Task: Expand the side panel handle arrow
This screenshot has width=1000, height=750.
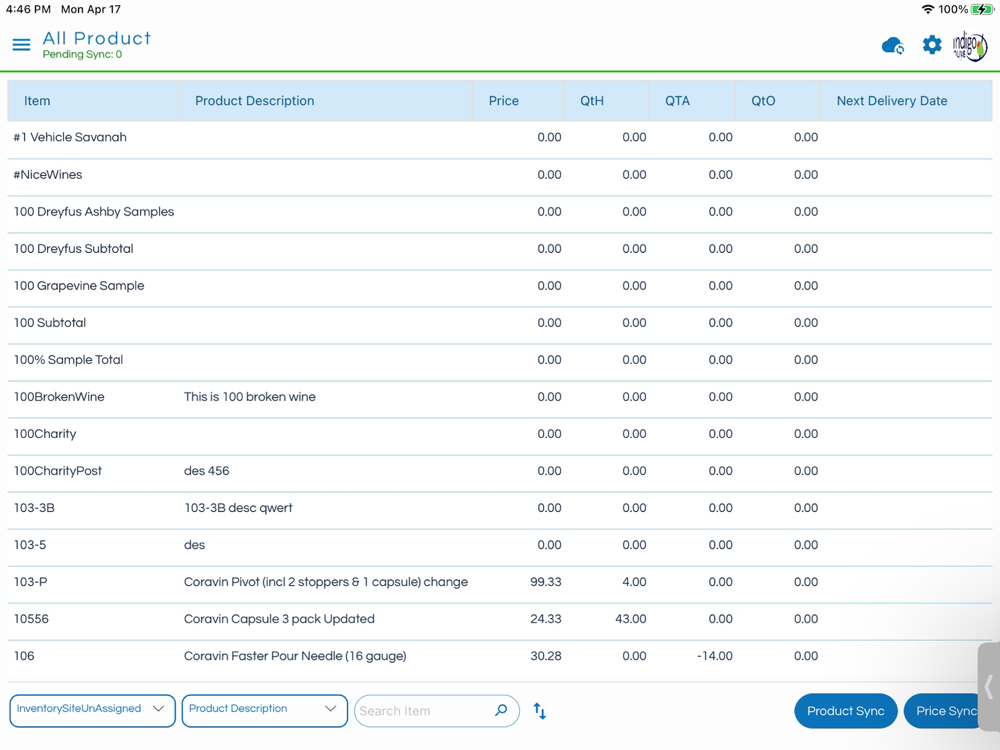Action: 989,688
